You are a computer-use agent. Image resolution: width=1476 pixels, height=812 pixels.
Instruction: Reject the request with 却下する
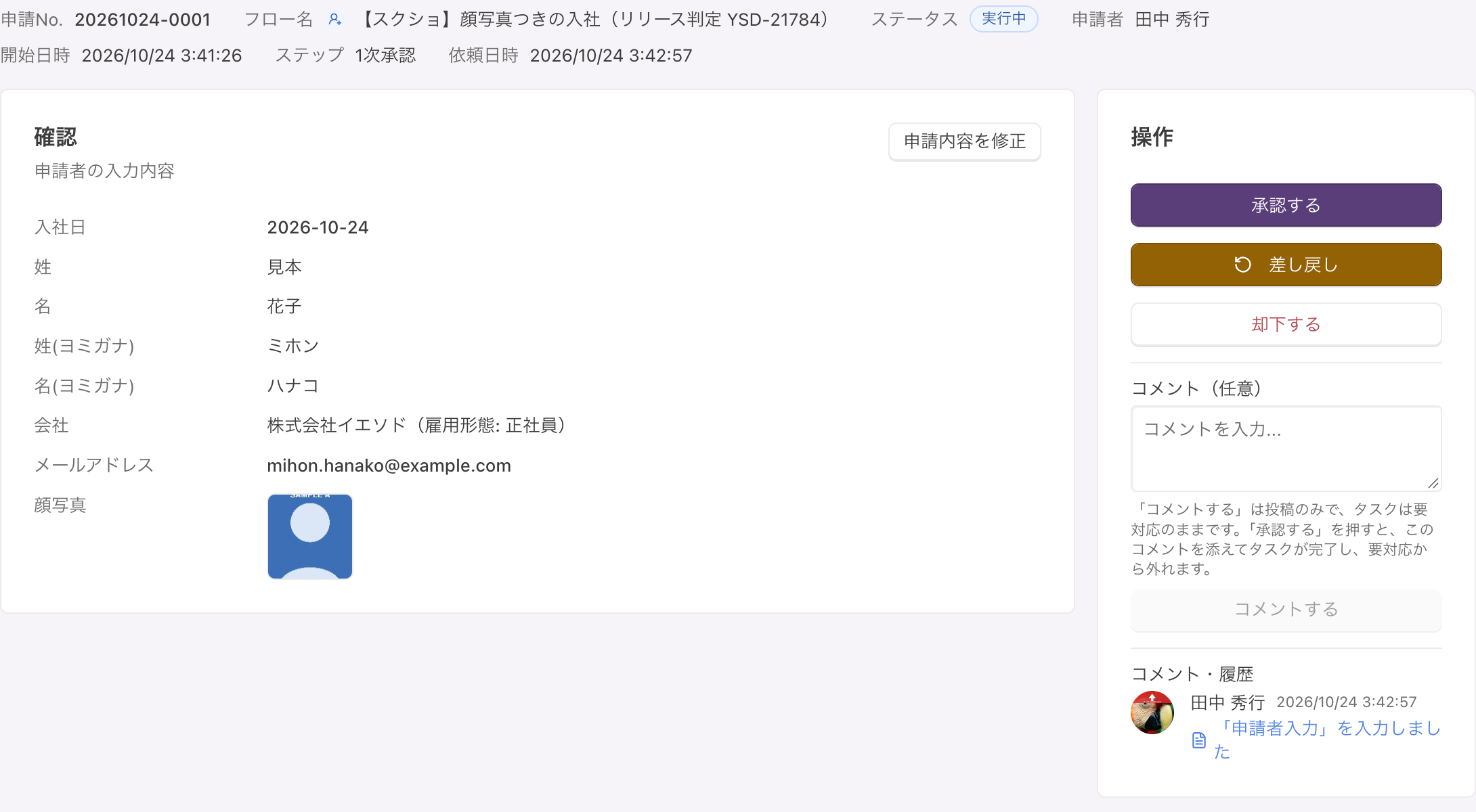pos(1286,324)
